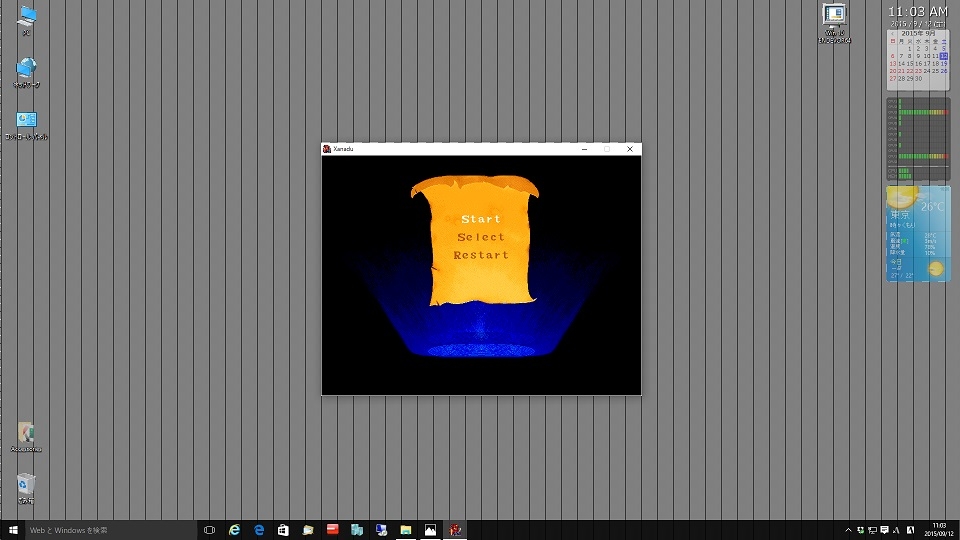Screen dimensions: 960x540
Task: Select day 30 in calendar gadget
Action: [x=918, y=78]
